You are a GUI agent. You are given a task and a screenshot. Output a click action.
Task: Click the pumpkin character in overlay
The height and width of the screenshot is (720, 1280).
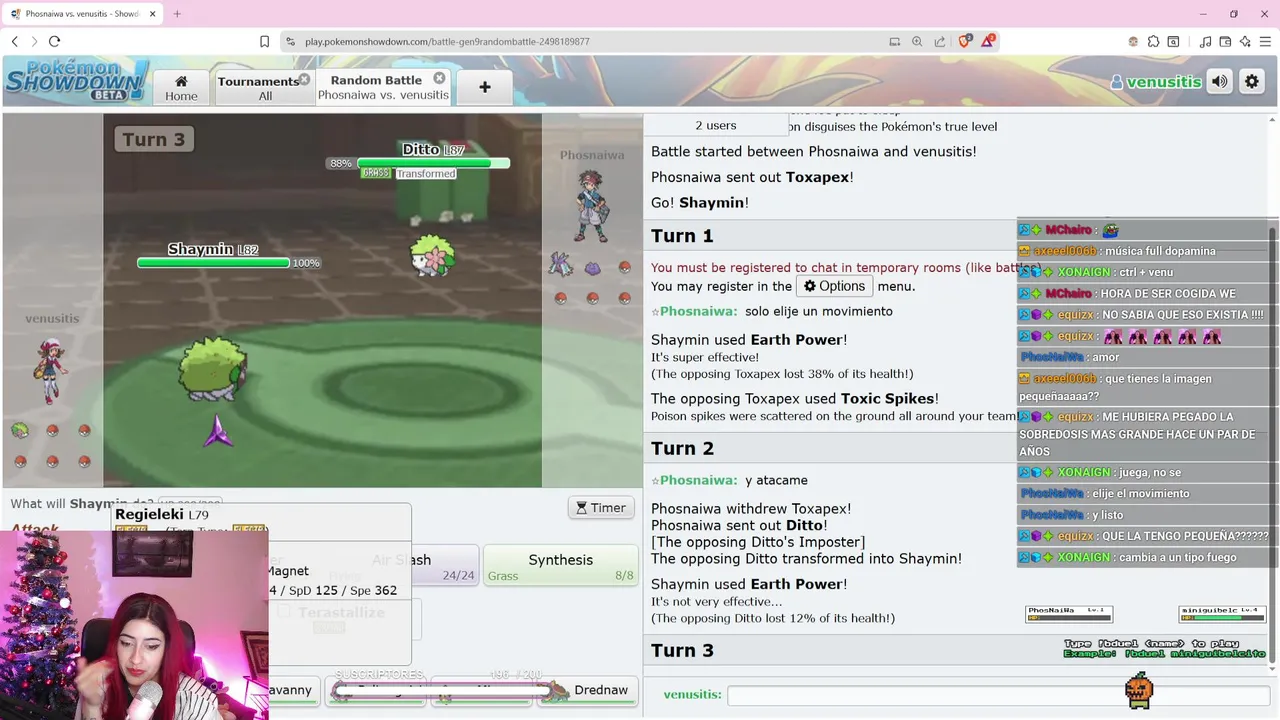pos(1139,690)
